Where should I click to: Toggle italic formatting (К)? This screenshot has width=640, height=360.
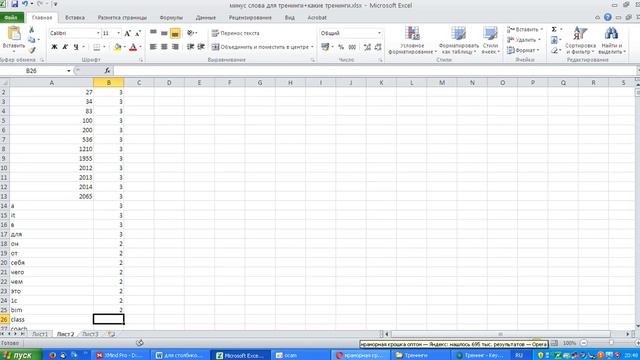point(64,47)
